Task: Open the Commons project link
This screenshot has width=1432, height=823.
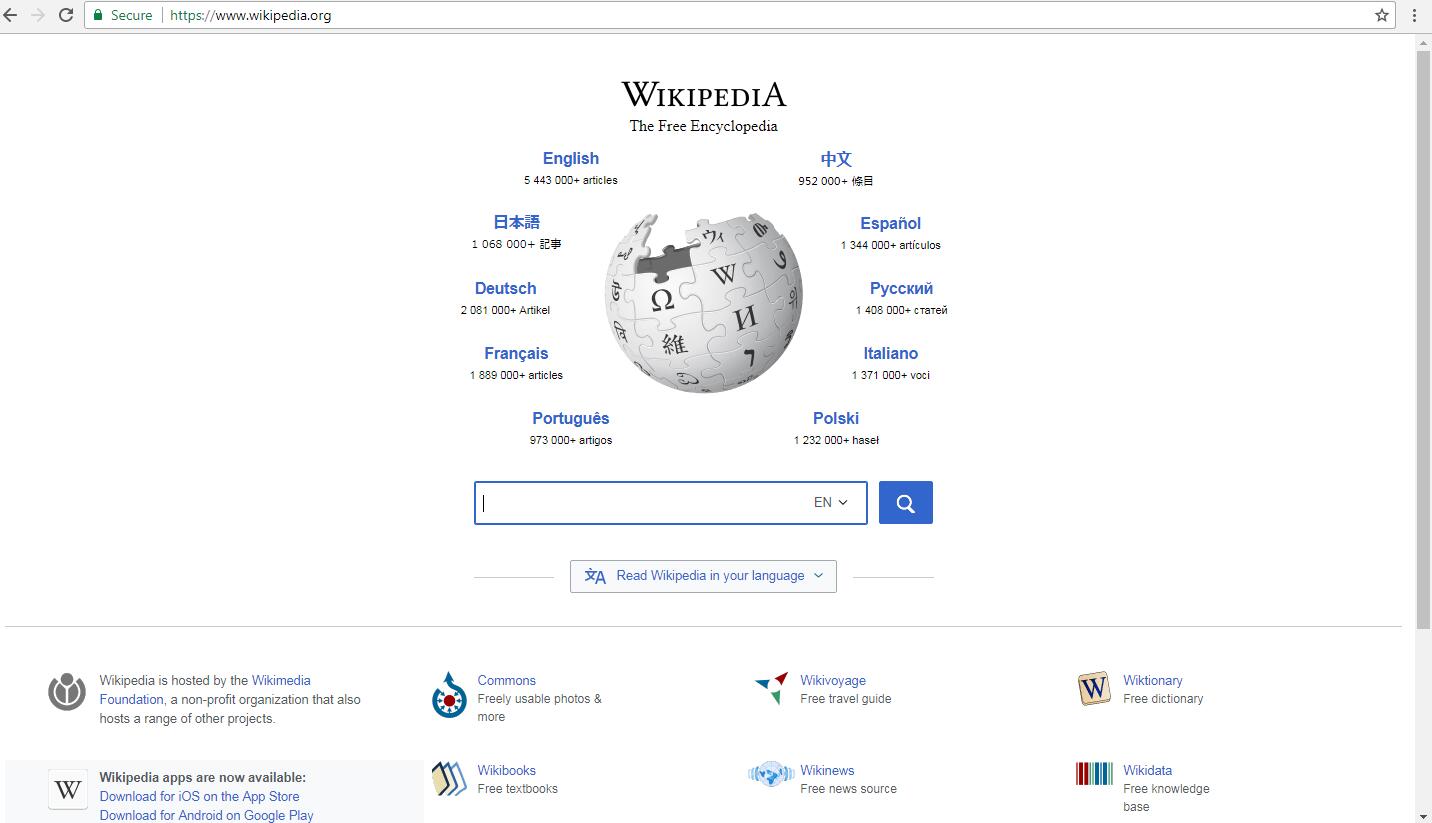Action: point(507,680)
